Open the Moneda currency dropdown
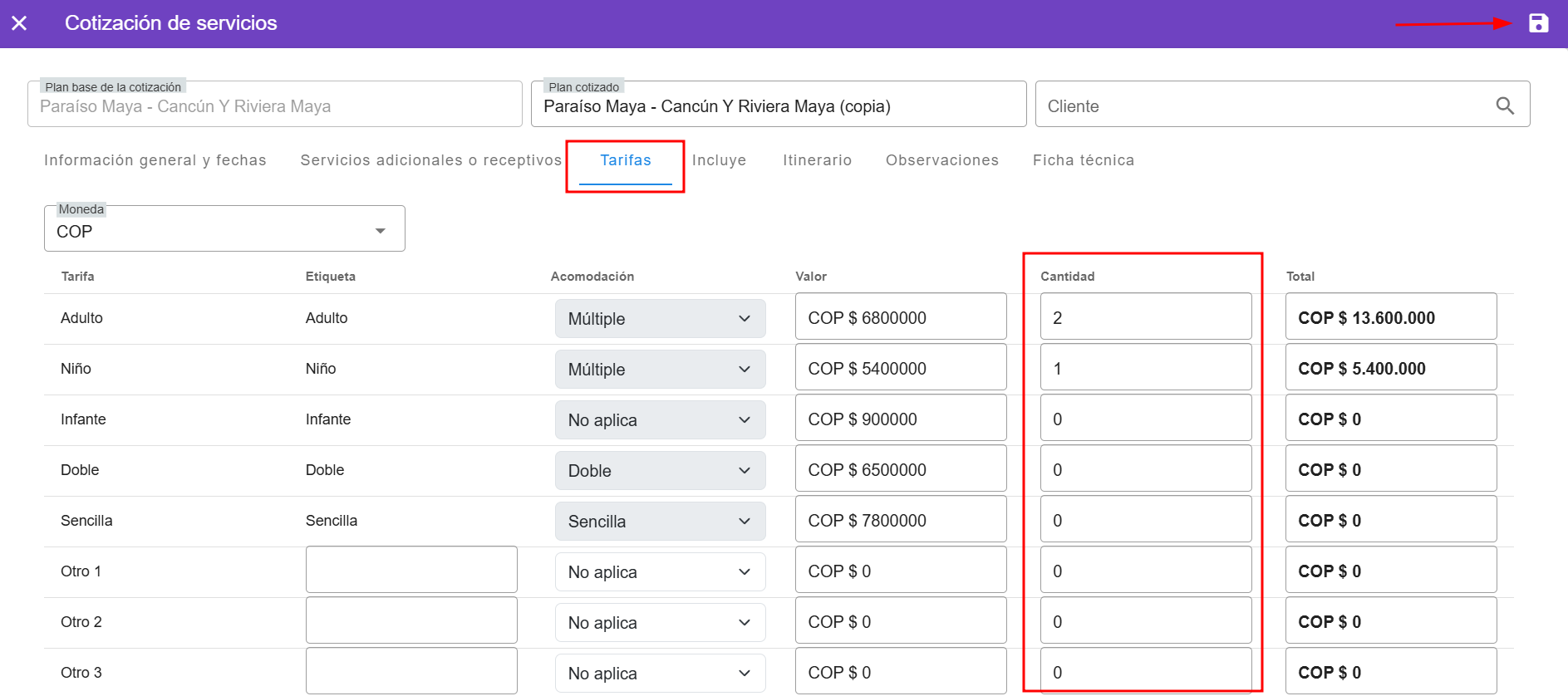The width and height of the screenshot is (1568, 696). [224, 231]
